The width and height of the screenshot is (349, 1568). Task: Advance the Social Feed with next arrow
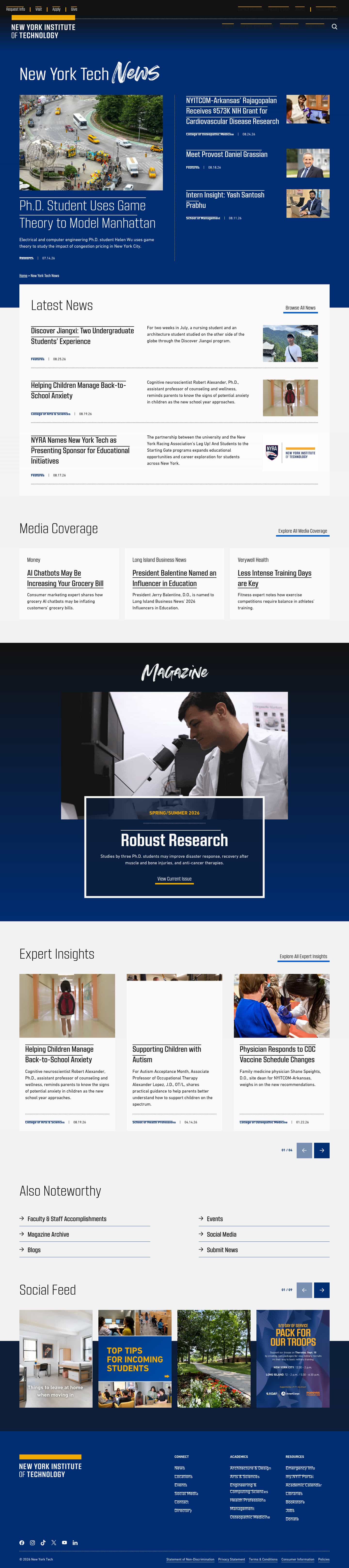(322, 1289)
